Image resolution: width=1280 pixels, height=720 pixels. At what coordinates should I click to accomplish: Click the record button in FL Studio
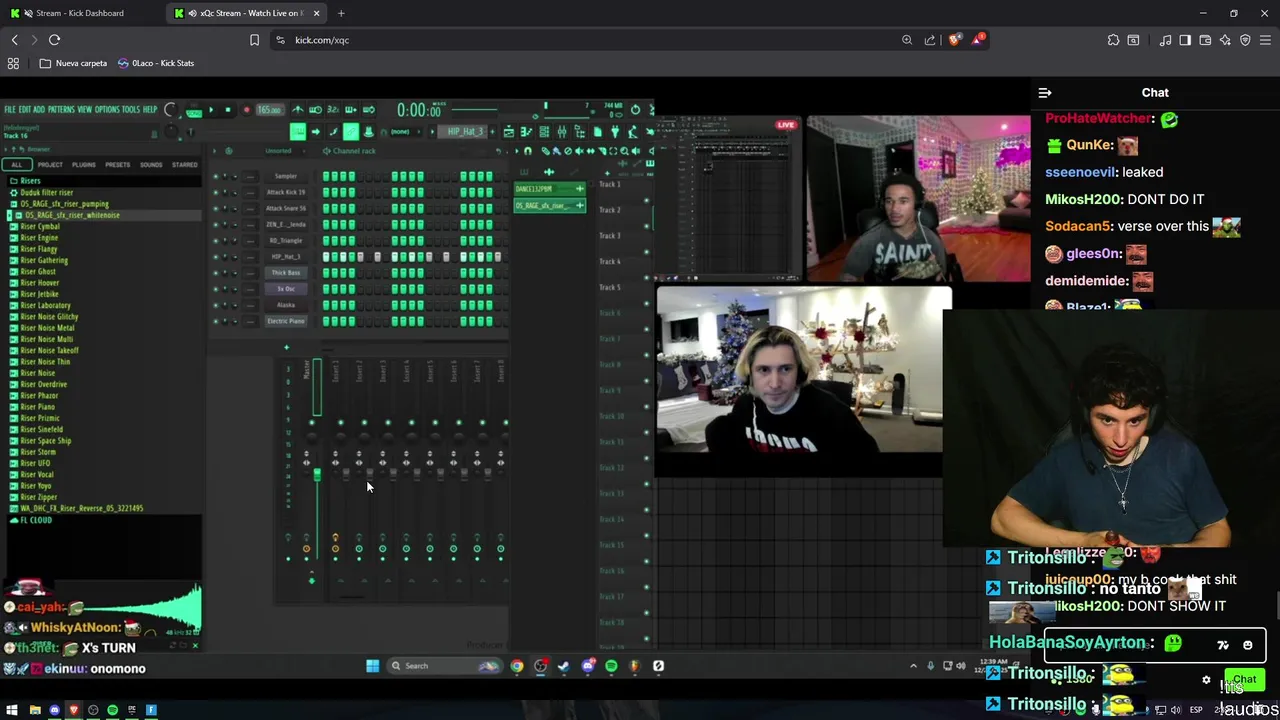tap(246, 109)
